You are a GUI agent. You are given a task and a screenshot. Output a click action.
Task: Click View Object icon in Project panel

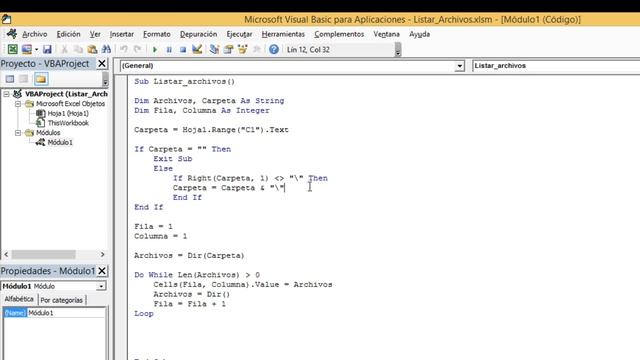tap(24, 79)
